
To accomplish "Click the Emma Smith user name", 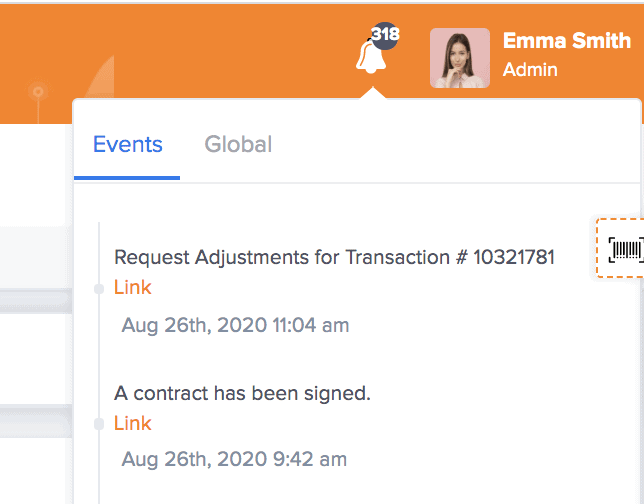I will tap(567, 41).
